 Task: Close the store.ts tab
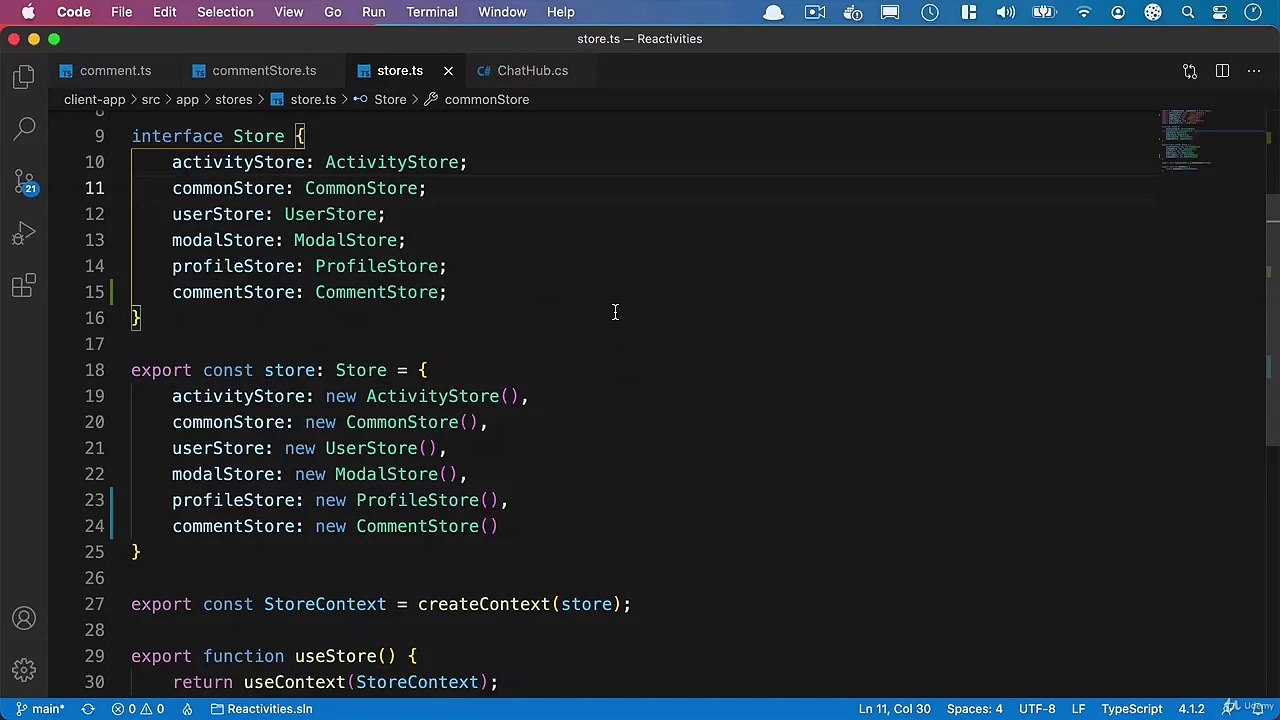click(x=448, y=71)
